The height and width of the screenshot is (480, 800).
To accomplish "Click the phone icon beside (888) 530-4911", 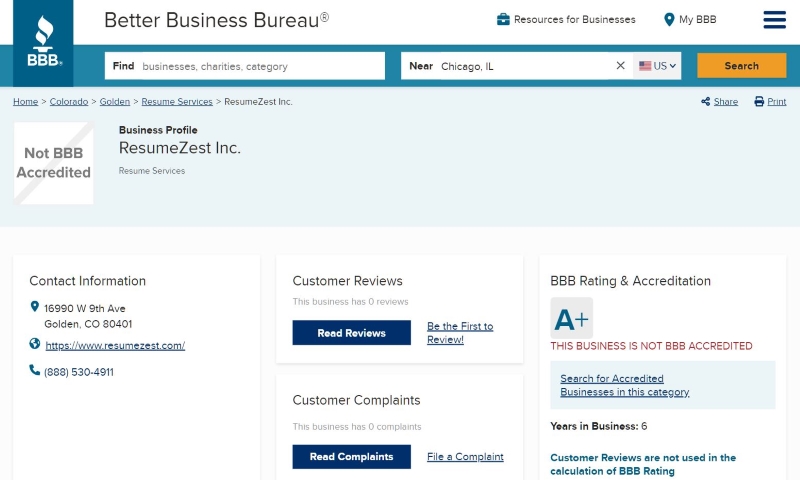I will tap(34, 370).
